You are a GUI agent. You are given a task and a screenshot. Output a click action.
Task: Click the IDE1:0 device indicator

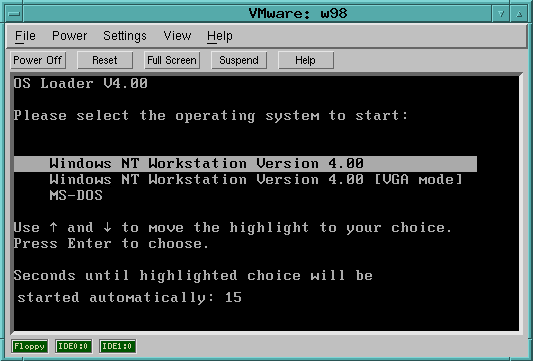coord(117,346)
